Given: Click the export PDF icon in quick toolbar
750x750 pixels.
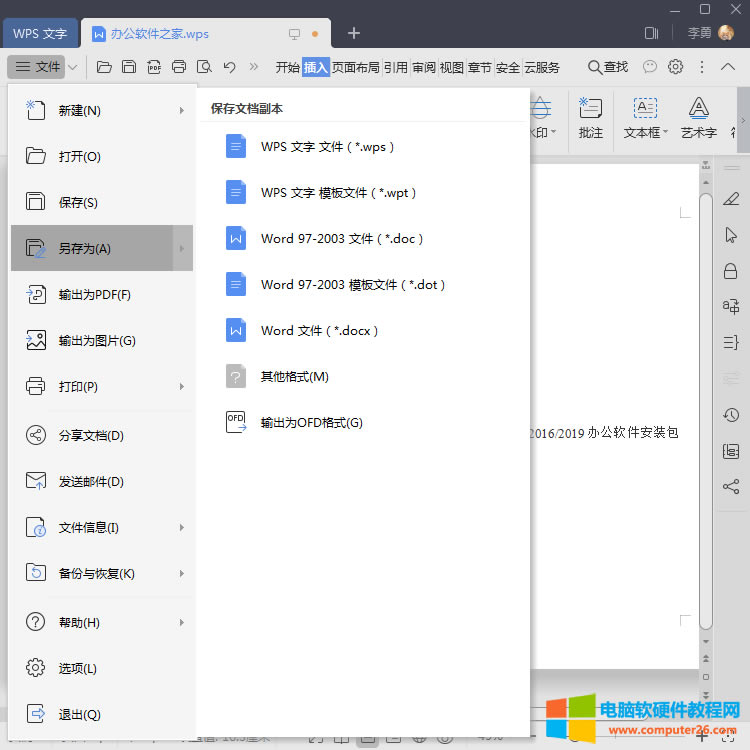Looking at the screenshot, I should (x=154, y=67).
